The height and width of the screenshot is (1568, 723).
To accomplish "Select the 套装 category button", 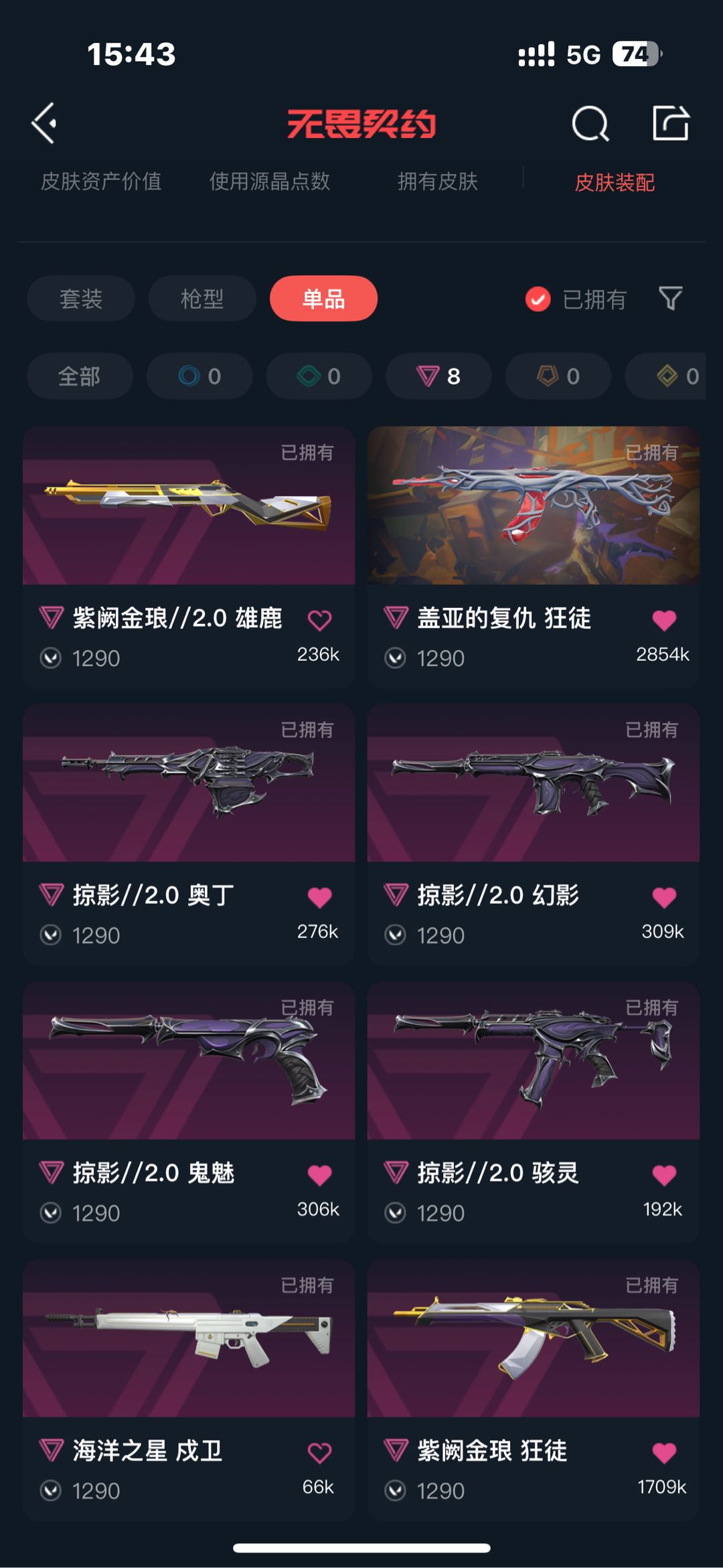I will pyautogui.click(x=81, y=299).
